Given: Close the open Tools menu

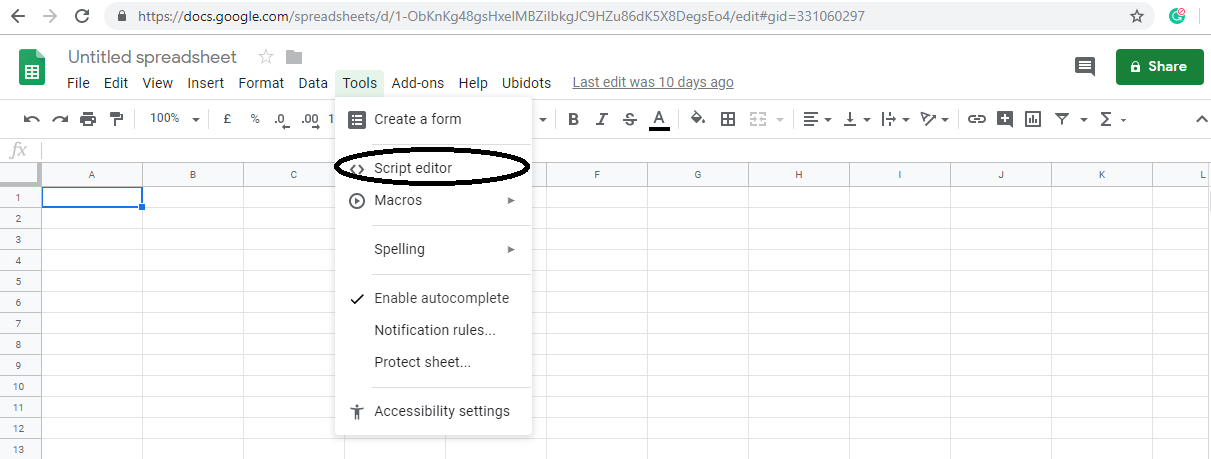Looking at the screenshot, I should click(359, 83).
